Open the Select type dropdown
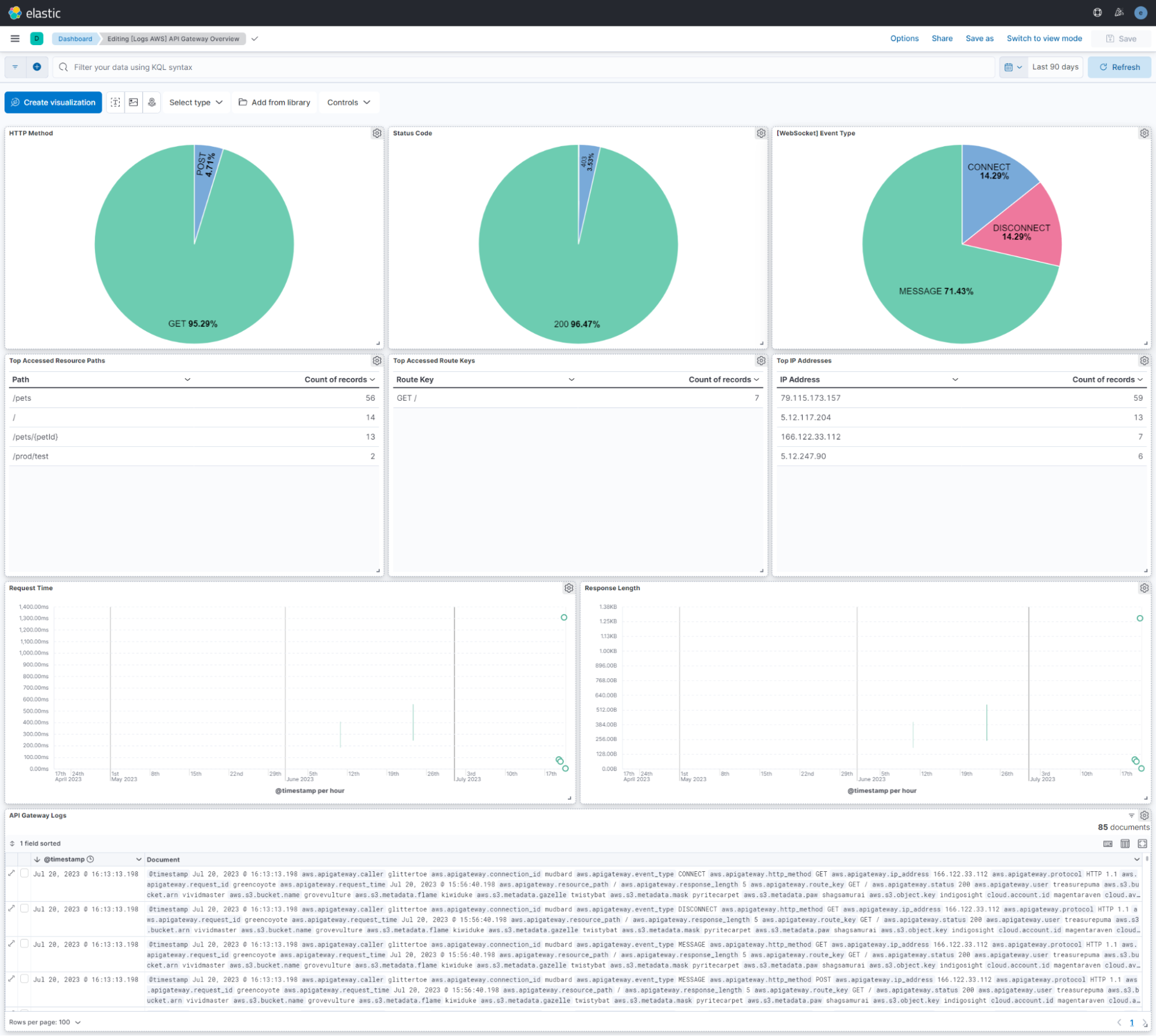The image size is (1156, 1036). click(x=195, y=102)
